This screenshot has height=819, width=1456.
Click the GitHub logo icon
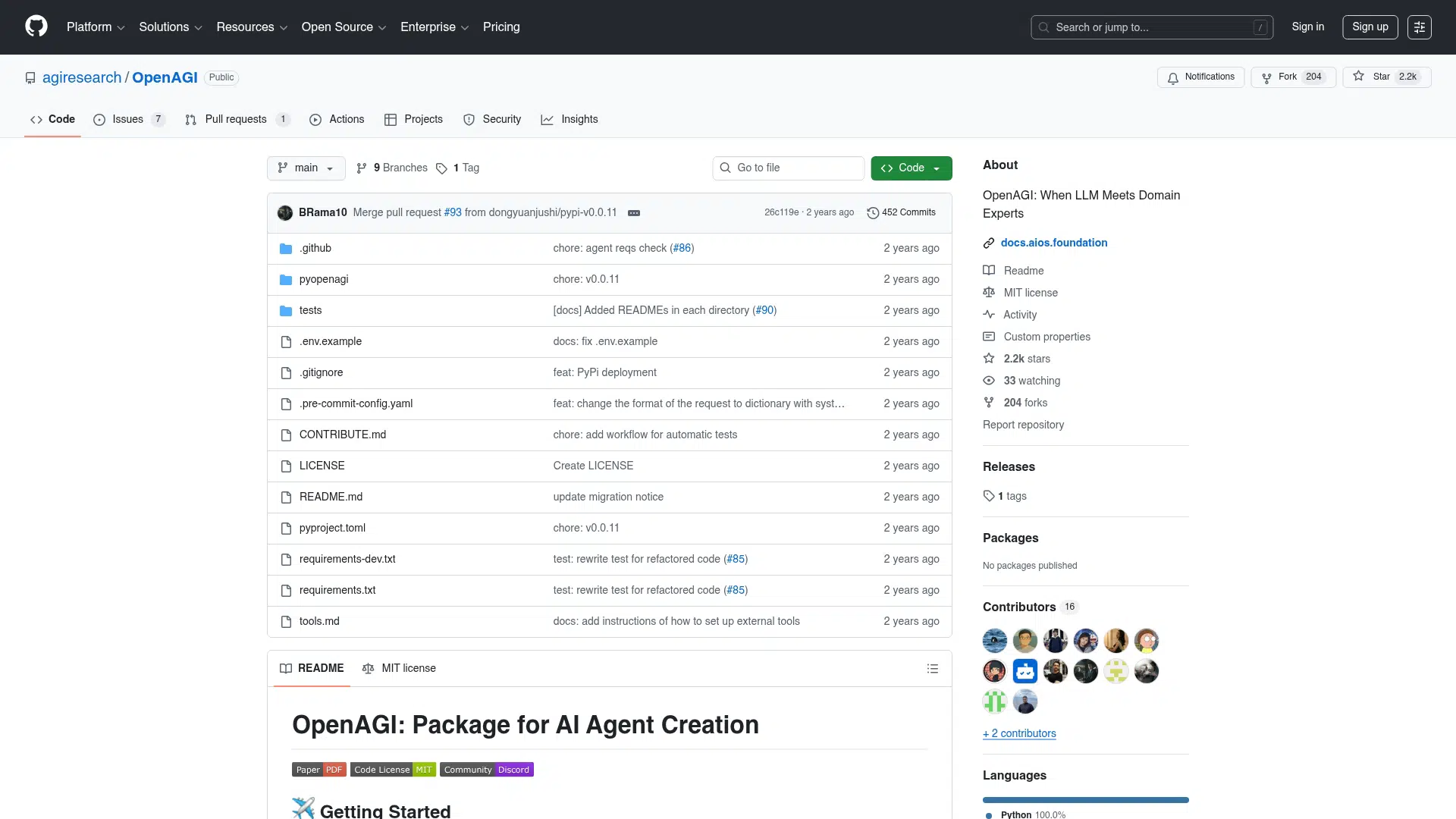click(36, 27)
